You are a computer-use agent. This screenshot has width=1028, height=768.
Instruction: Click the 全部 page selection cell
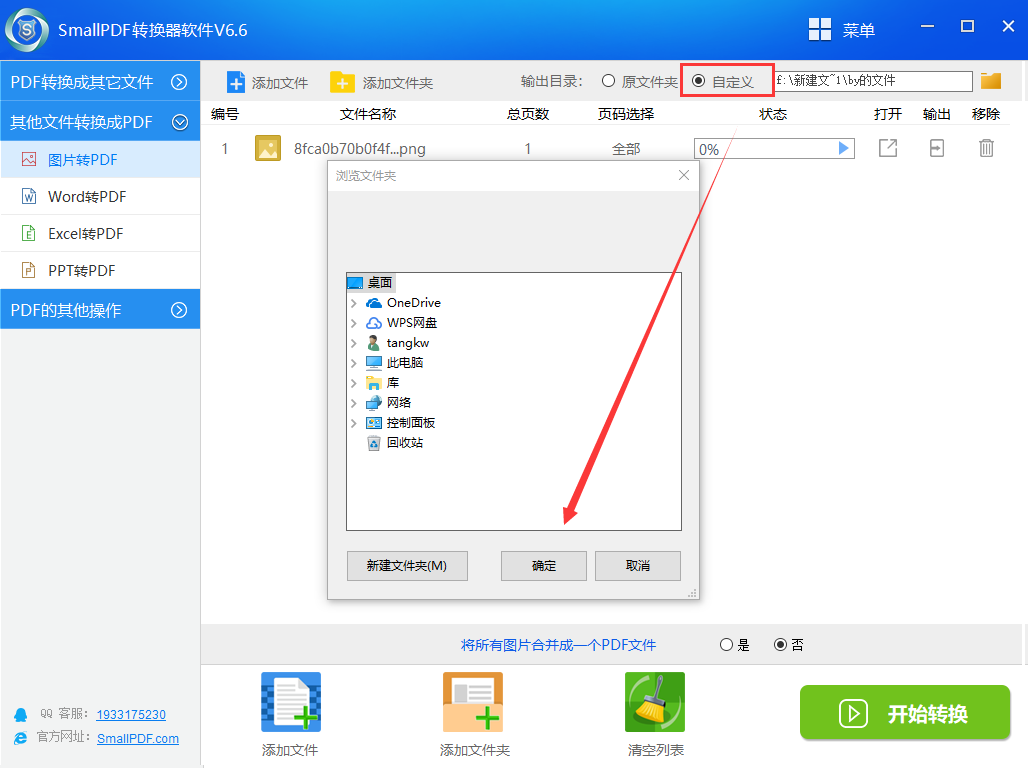click(626, 149)
